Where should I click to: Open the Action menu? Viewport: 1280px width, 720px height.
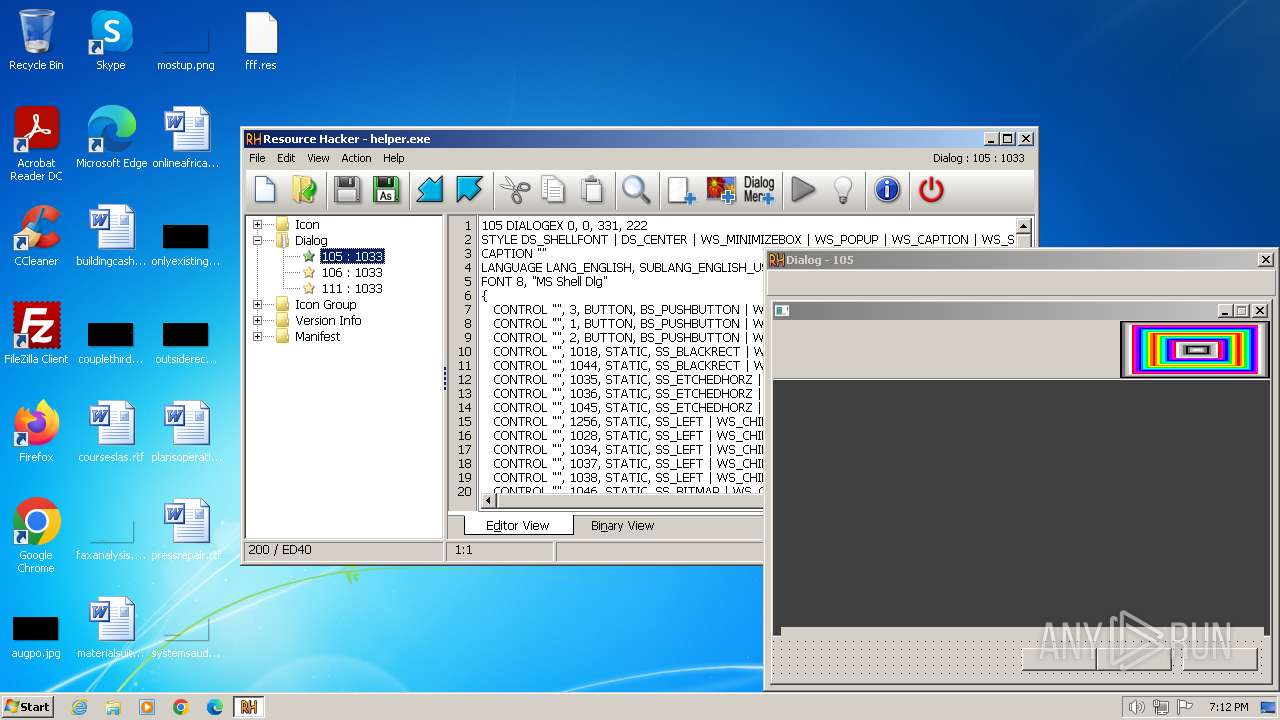(356, 158)
